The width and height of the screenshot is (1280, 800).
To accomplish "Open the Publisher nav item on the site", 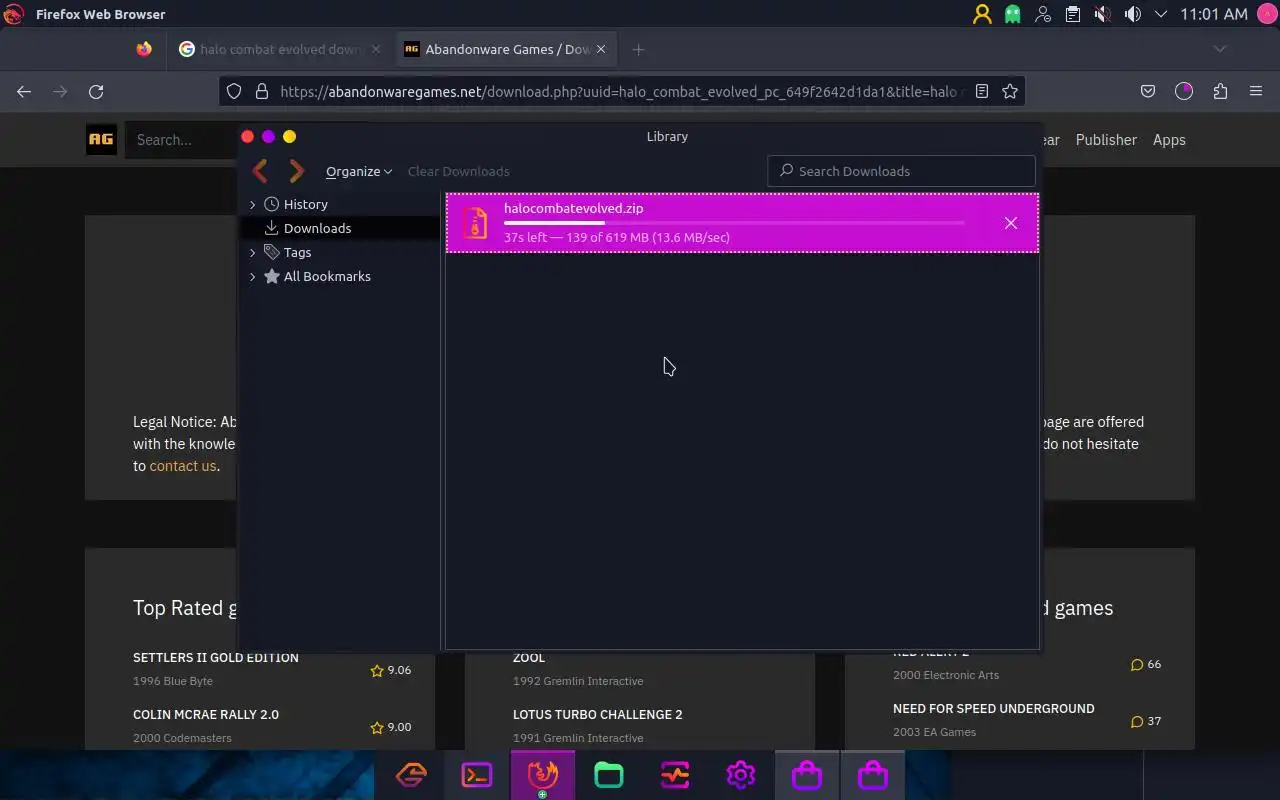I will [1106, 140].
